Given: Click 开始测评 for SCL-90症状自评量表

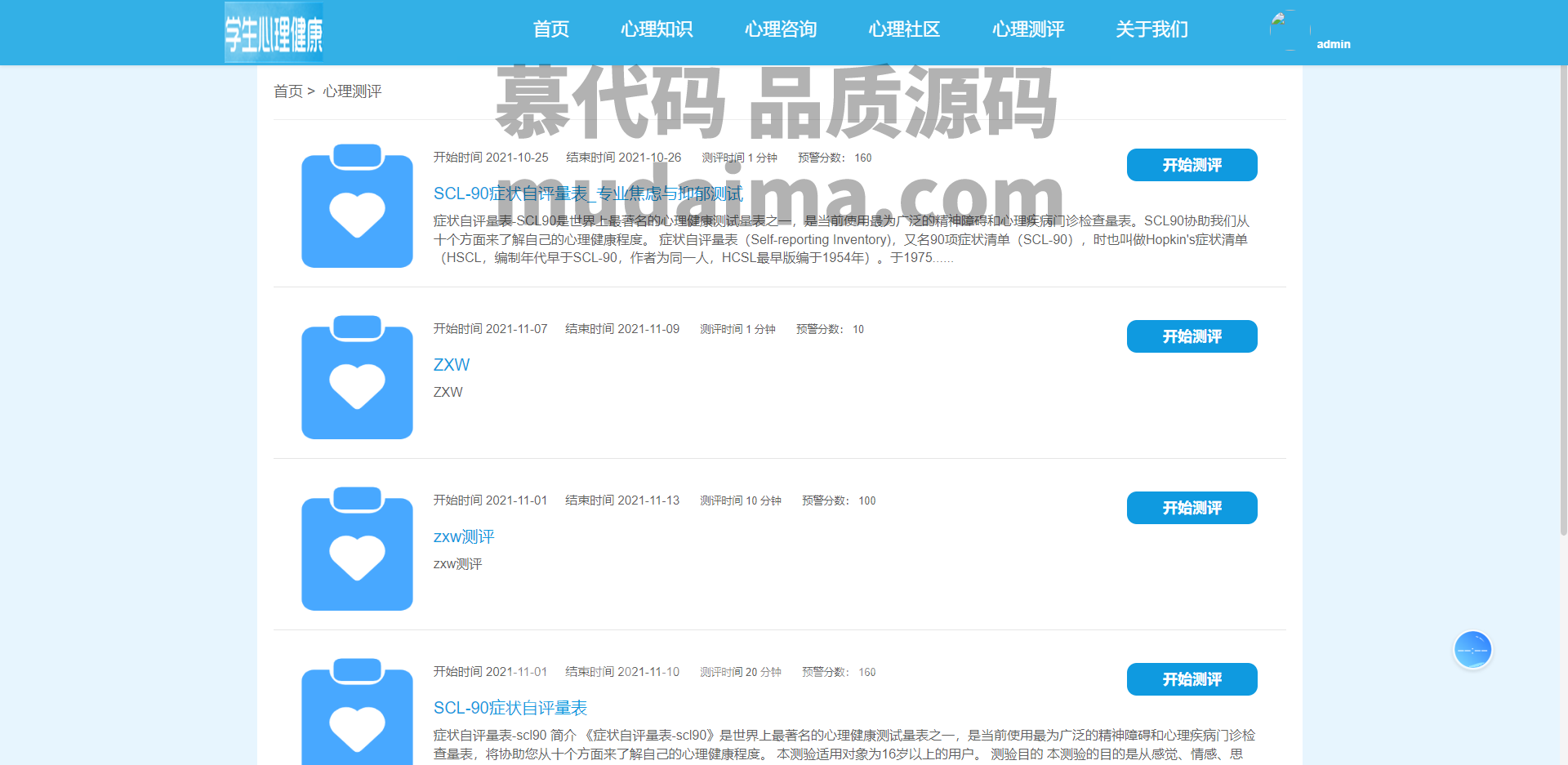Looking at the screenshot, I should point(1192,679).
